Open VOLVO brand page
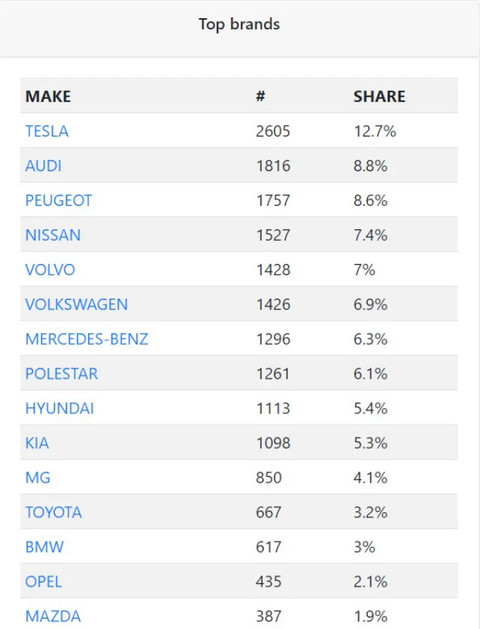The width and height of the screenshot is (480, 629). point(50,270)
